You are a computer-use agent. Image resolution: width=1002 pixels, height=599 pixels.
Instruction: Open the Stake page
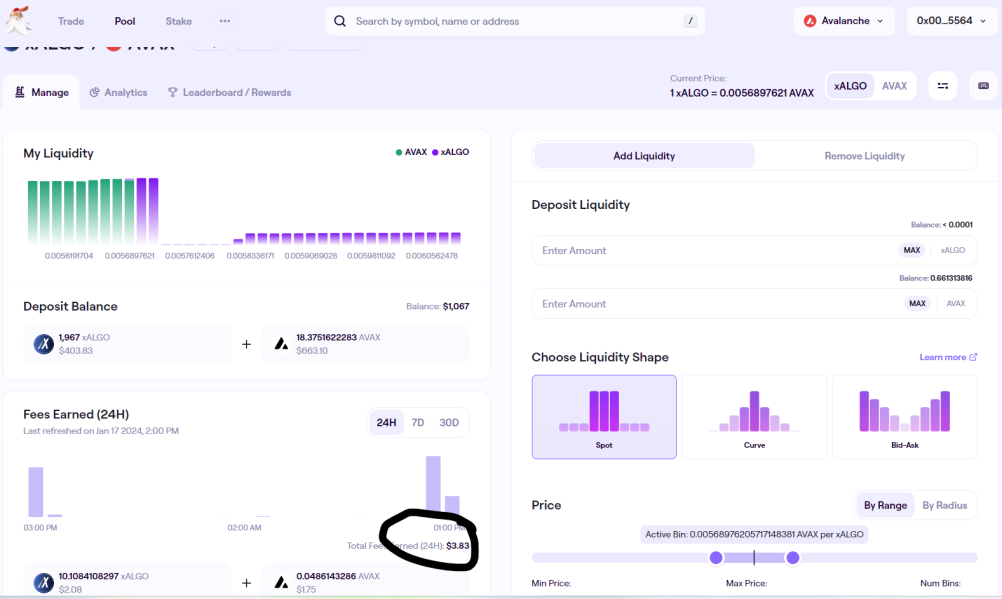point(178,21)
